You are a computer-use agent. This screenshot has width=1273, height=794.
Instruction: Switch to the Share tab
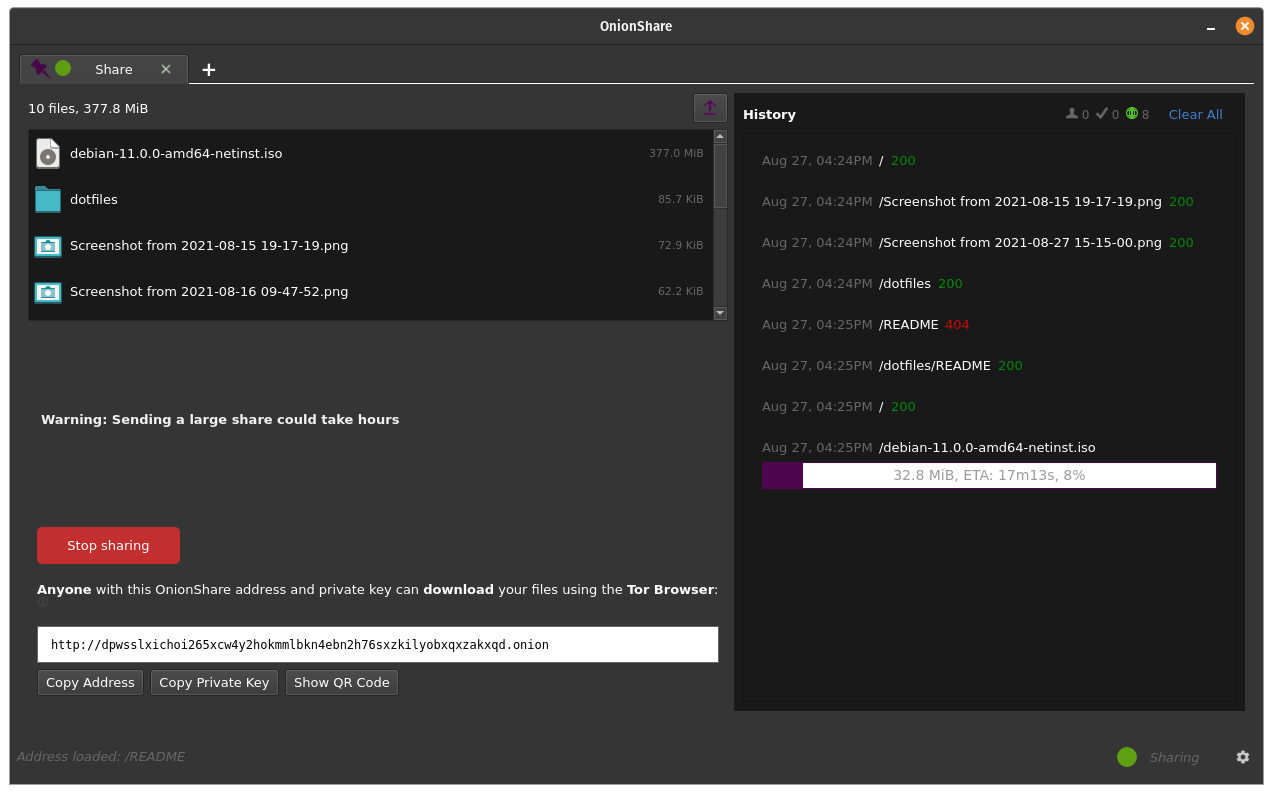coord(104,69)
